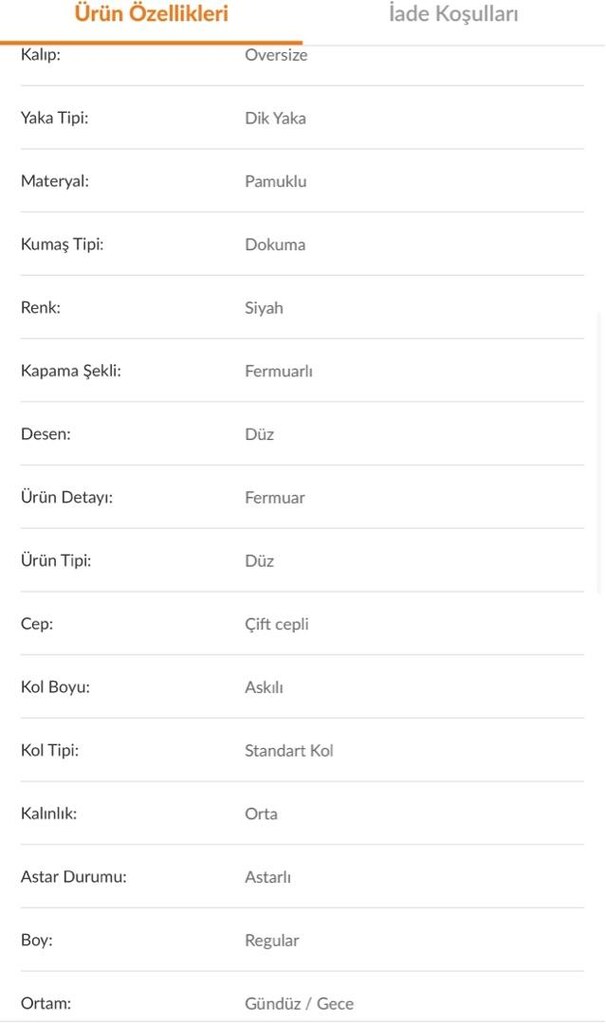Viewport: 606px width, 1024px height.
Task: Open the İade Koşulları tab
Action: click(x=453, y=14)
